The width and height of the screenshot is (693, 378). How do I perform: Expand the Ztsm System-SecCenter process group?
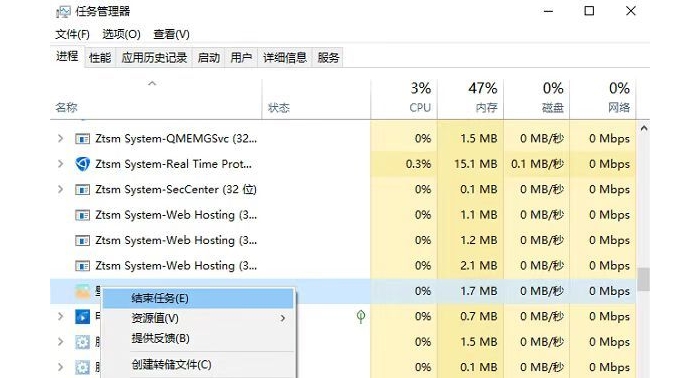click(x=61, y=190)
